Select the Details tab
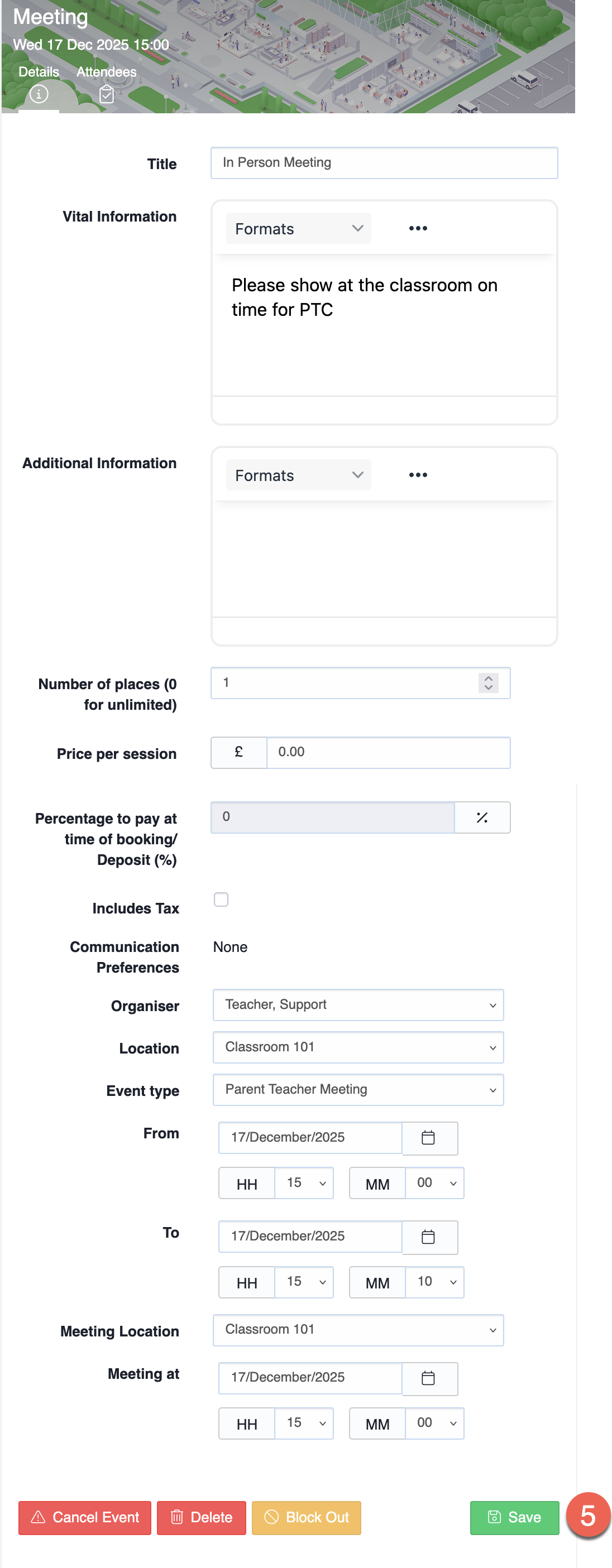This screenshot has height=1568, width=612. coord(39,72)
